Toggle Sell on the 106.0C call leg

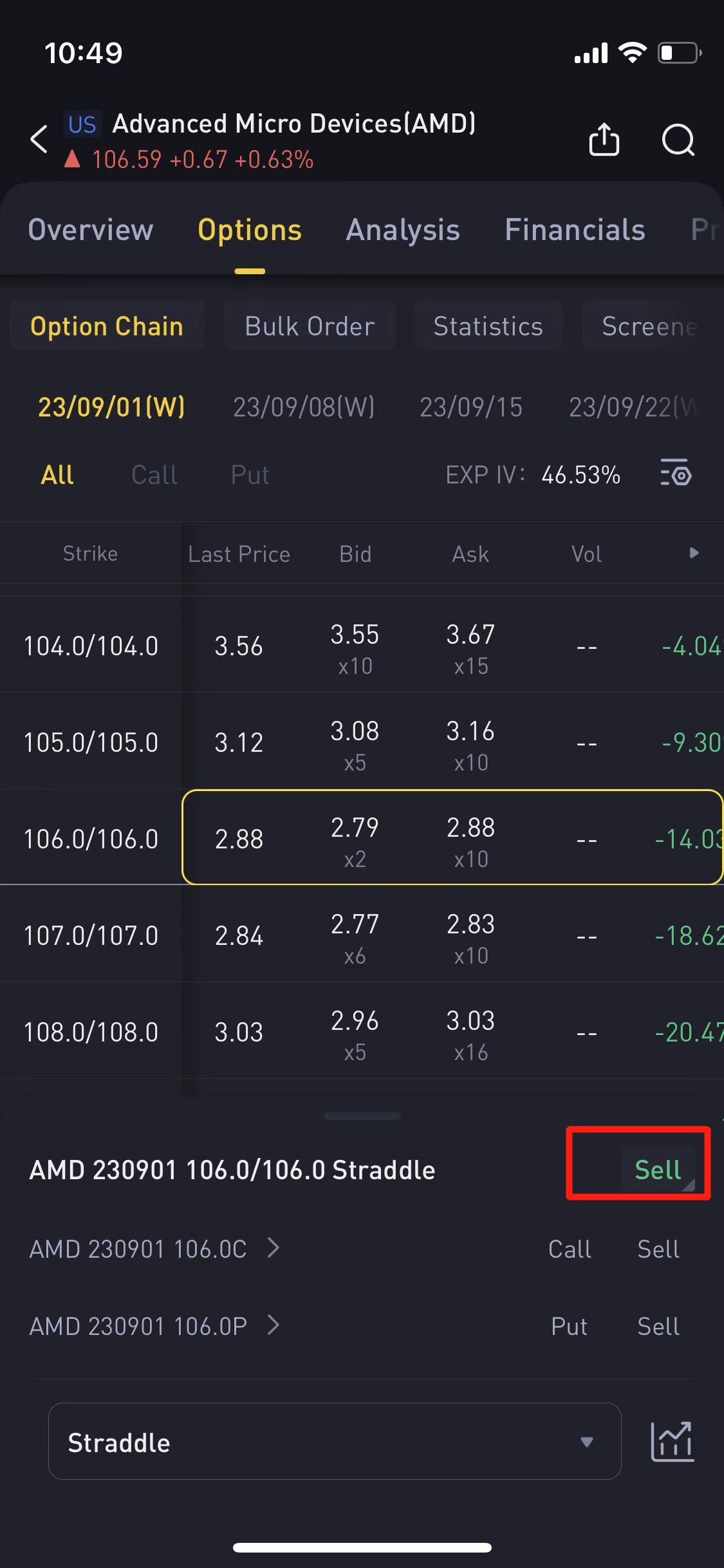tap(658, 1249)
